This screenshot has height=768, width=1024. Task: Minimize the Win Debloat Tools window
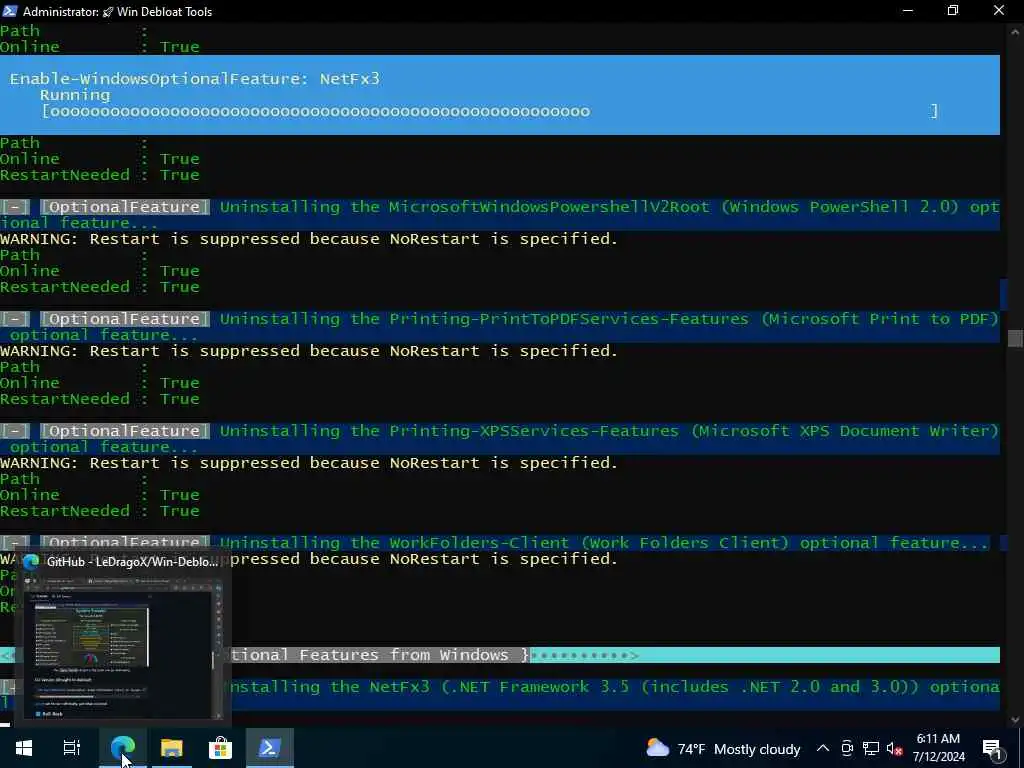908,10
